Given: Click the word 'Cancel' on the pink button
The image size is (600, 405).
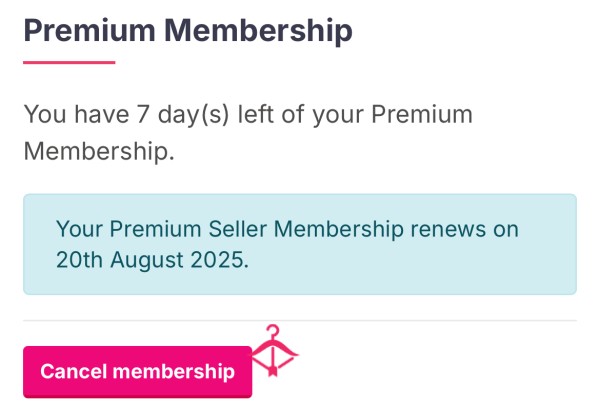Looking at the screenshot, I should (73, 372).
